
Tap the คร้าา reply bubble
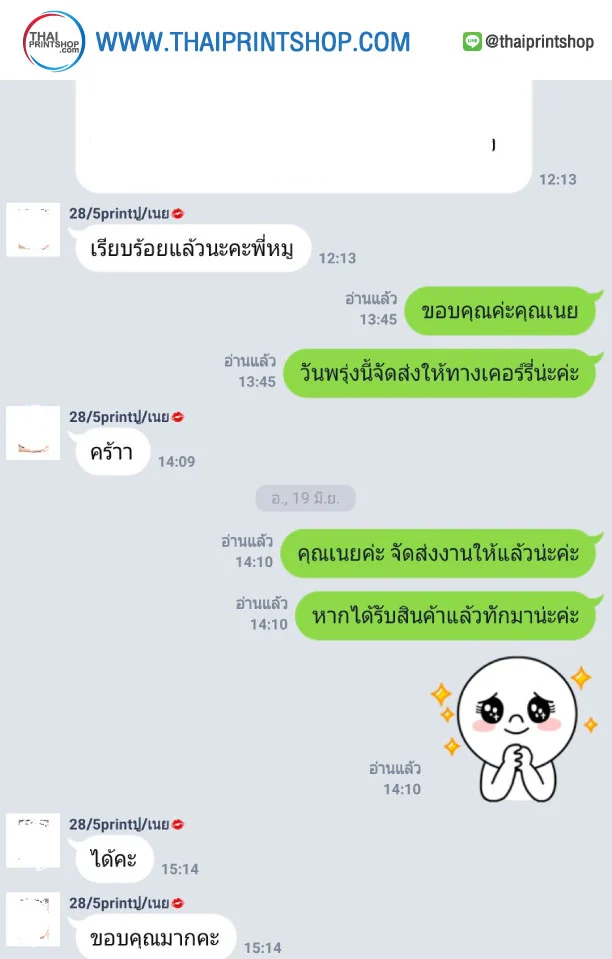tap(111, 452)
